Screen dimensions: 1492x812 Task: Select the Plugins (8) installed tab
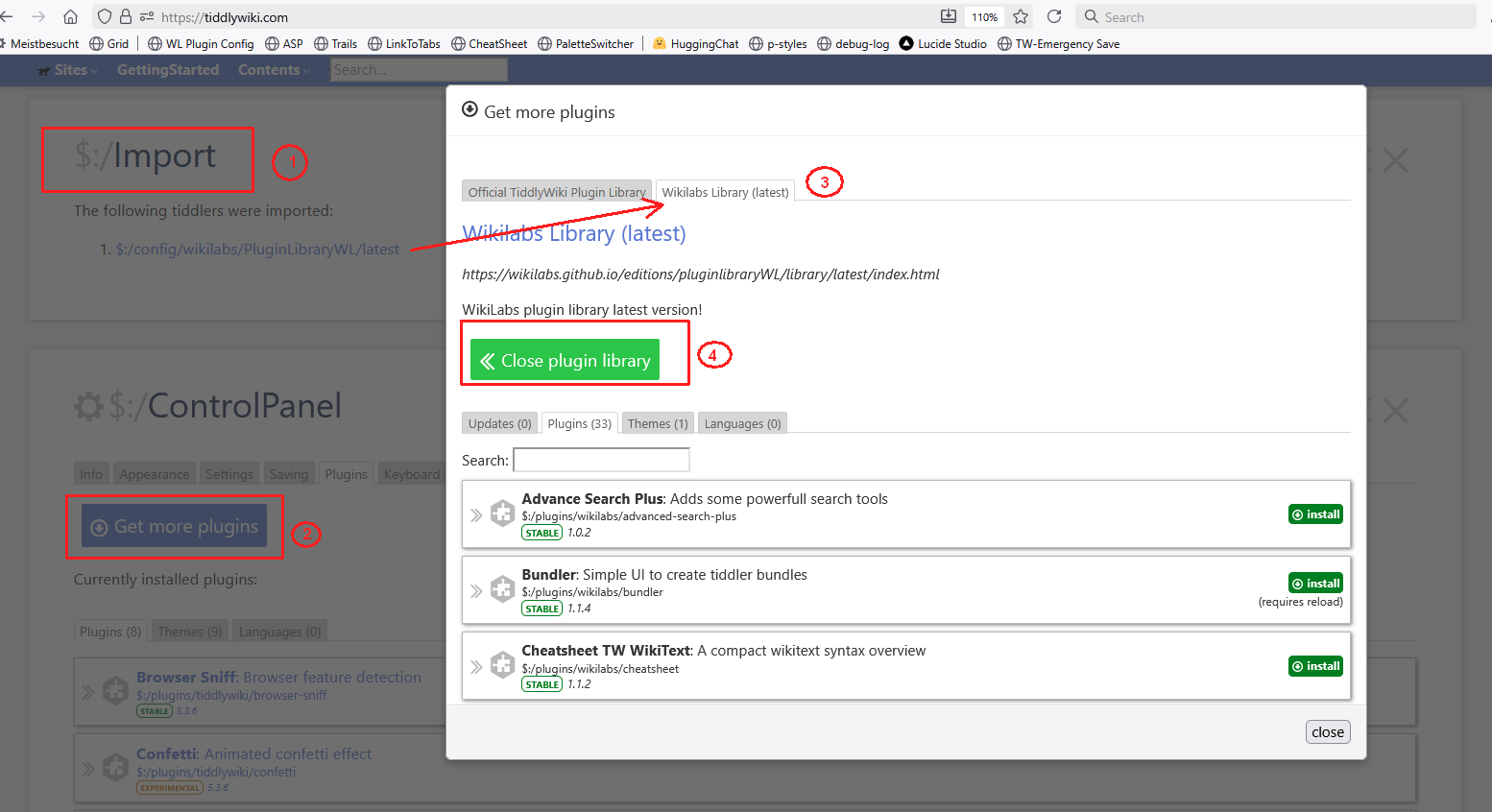(110, 632)
